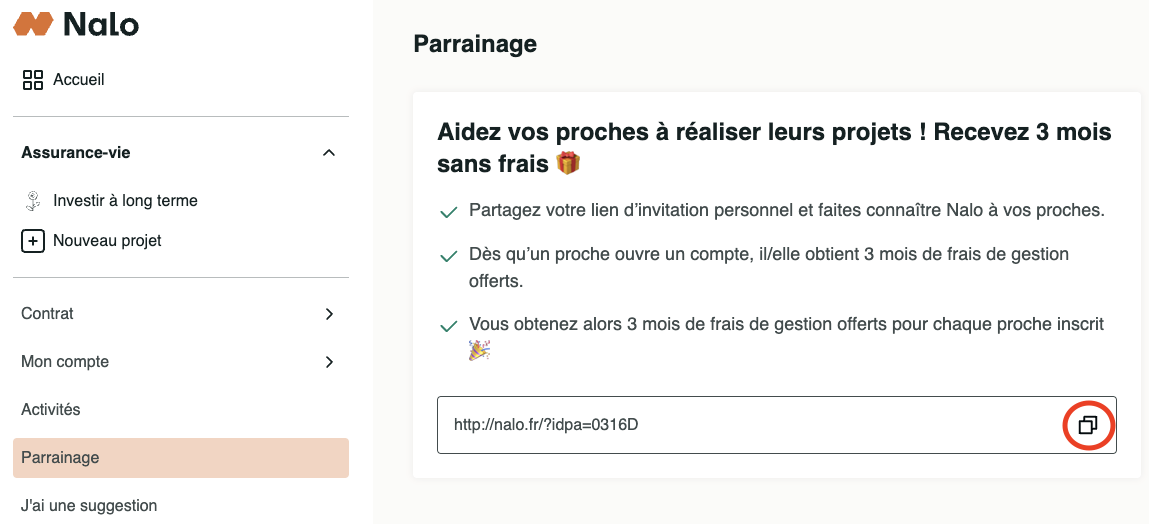
Task: Expand the Mon compte submenu arrow
Action: (329, 362)
